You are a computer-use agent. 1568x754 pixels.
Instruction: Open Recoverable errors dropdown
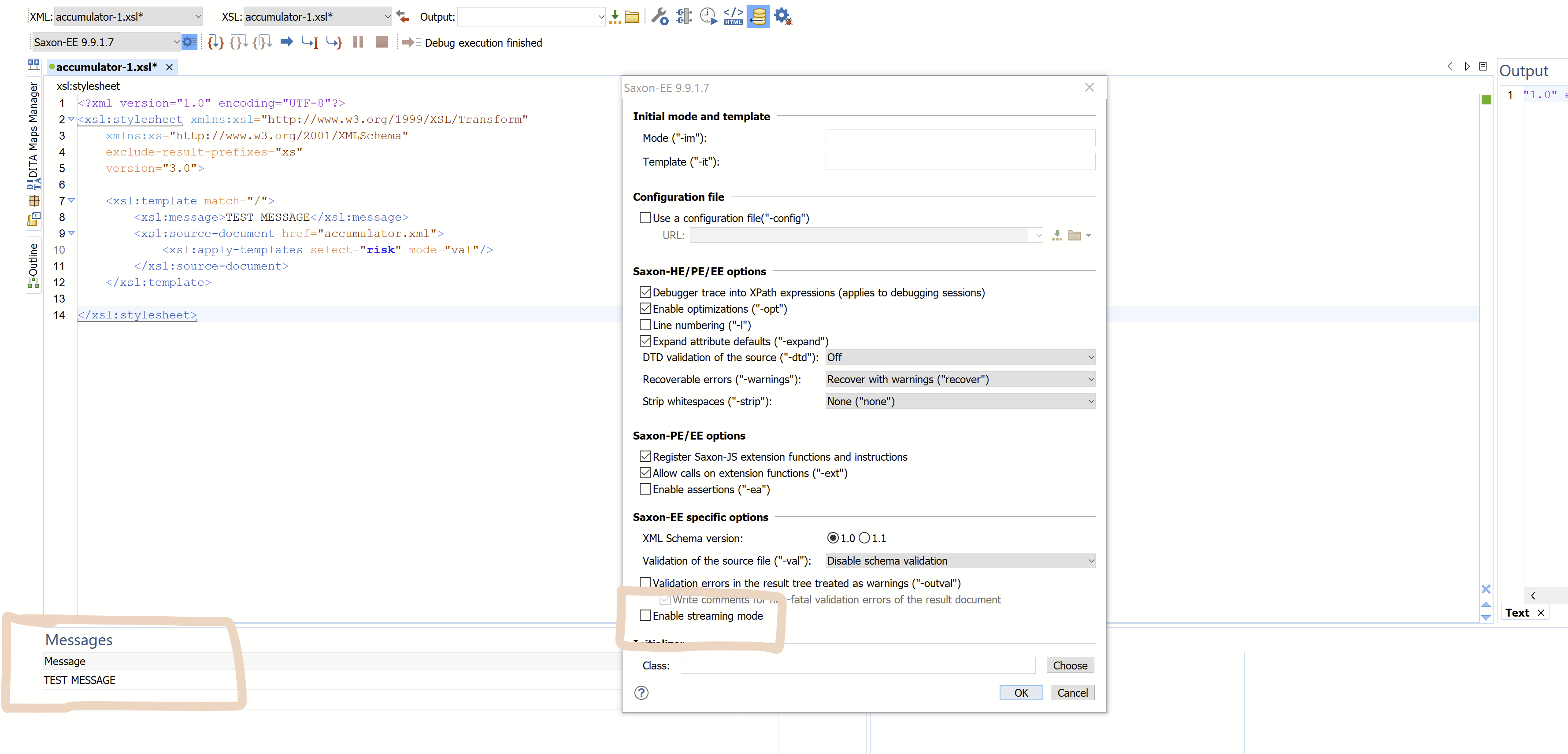[960, 379]
